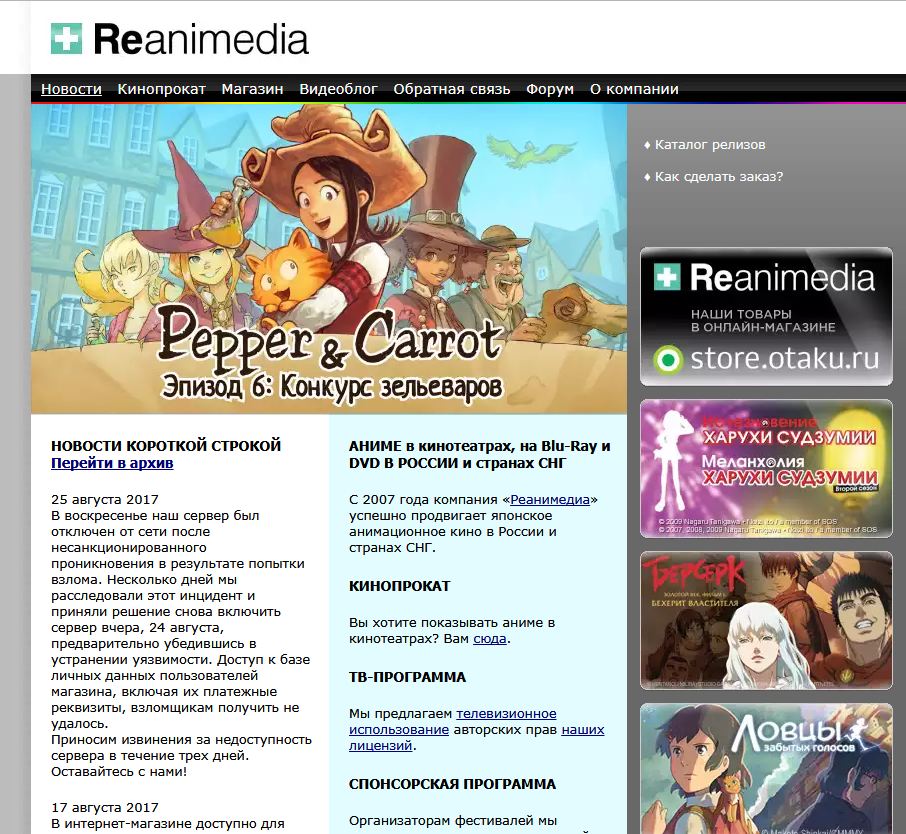Image resolution: width=906 pixels, height=834 pixels.
Task: Open the Новости menu item
Action: click(71, 89)
